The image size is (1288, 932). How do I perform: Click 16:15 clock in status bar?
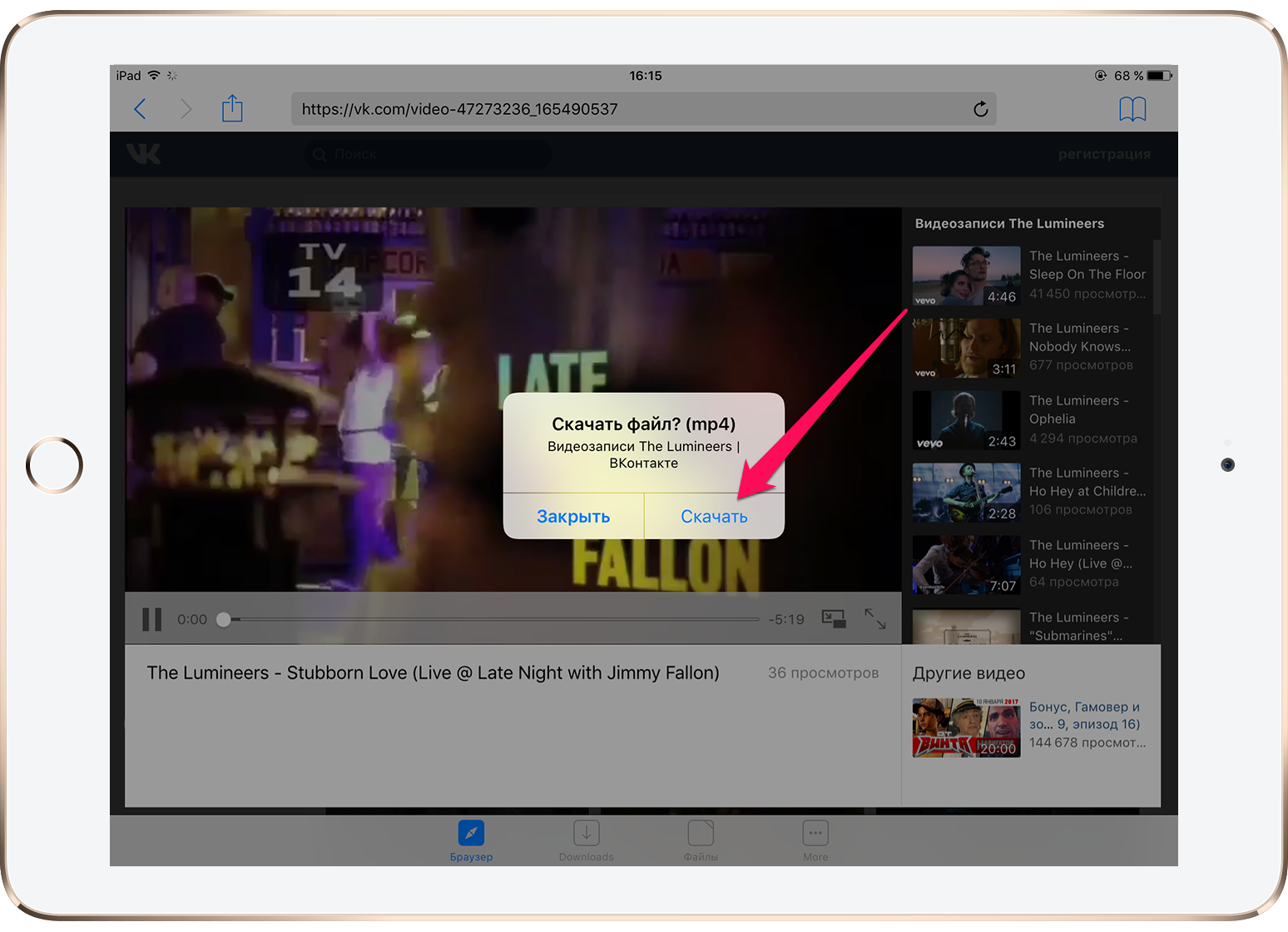(645, 76)
